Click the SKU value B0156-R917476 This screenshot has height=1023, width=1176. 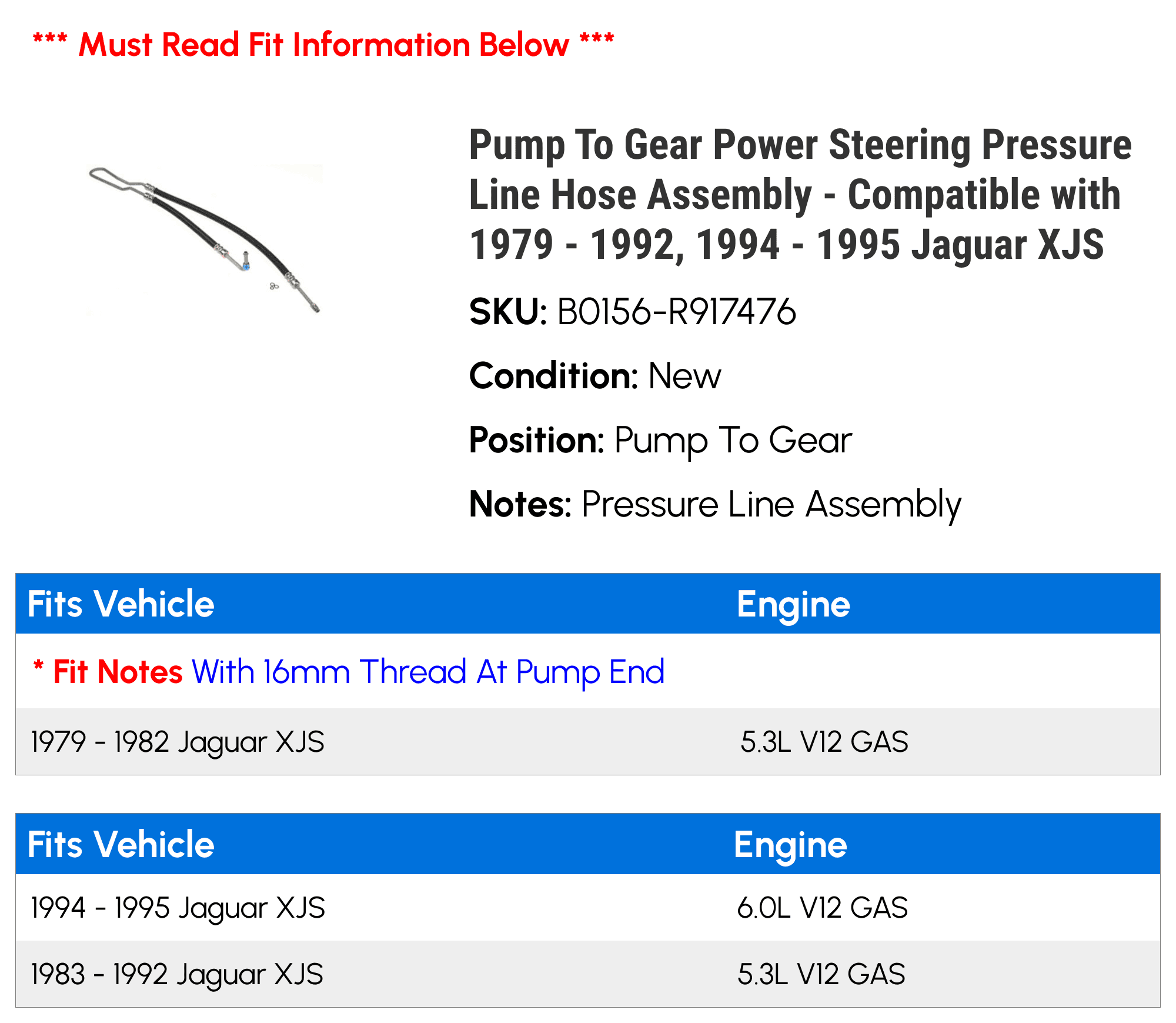(676, 311)
